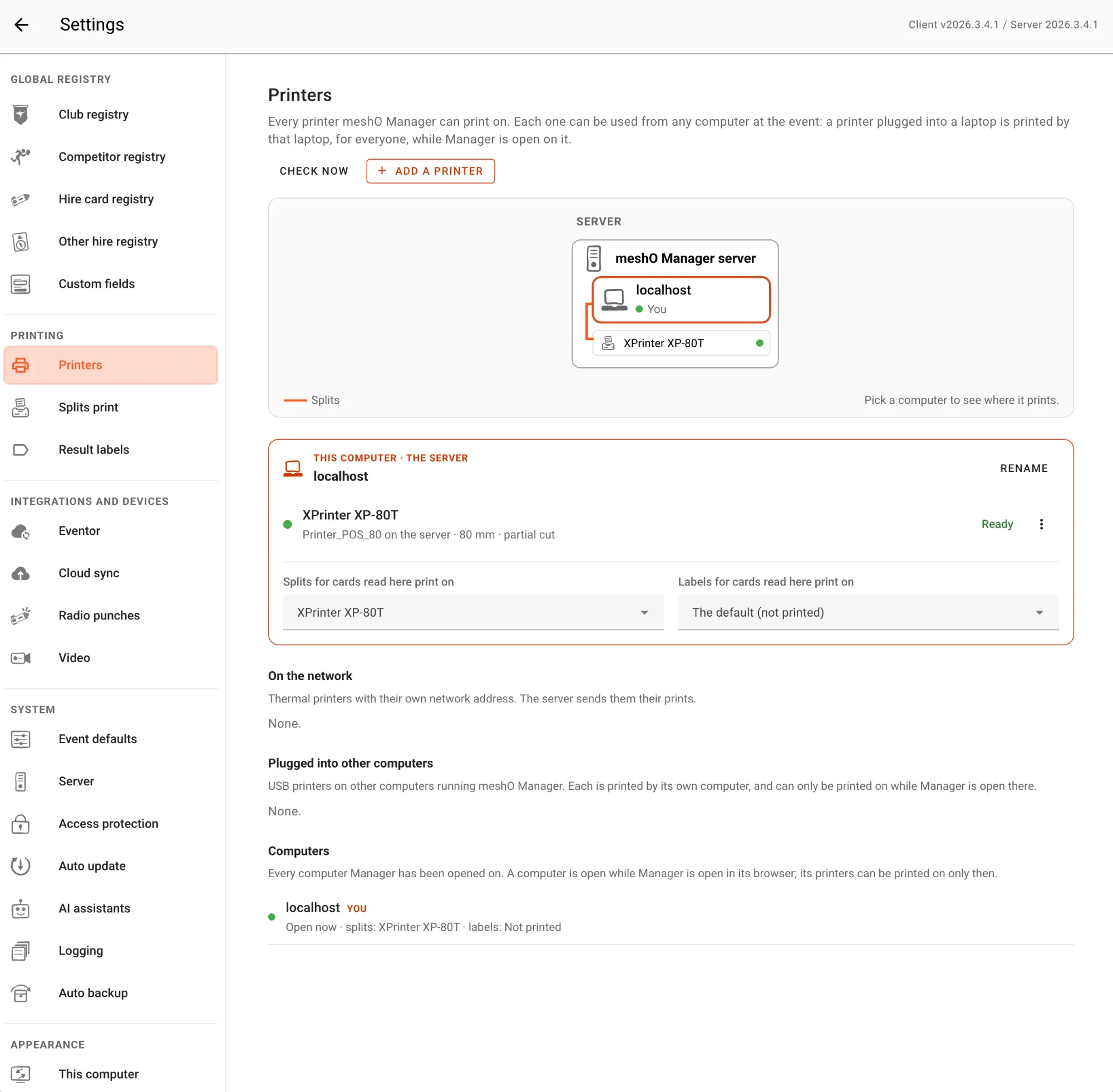Click the ADD A PRINTER button

[x=431, y=171]
